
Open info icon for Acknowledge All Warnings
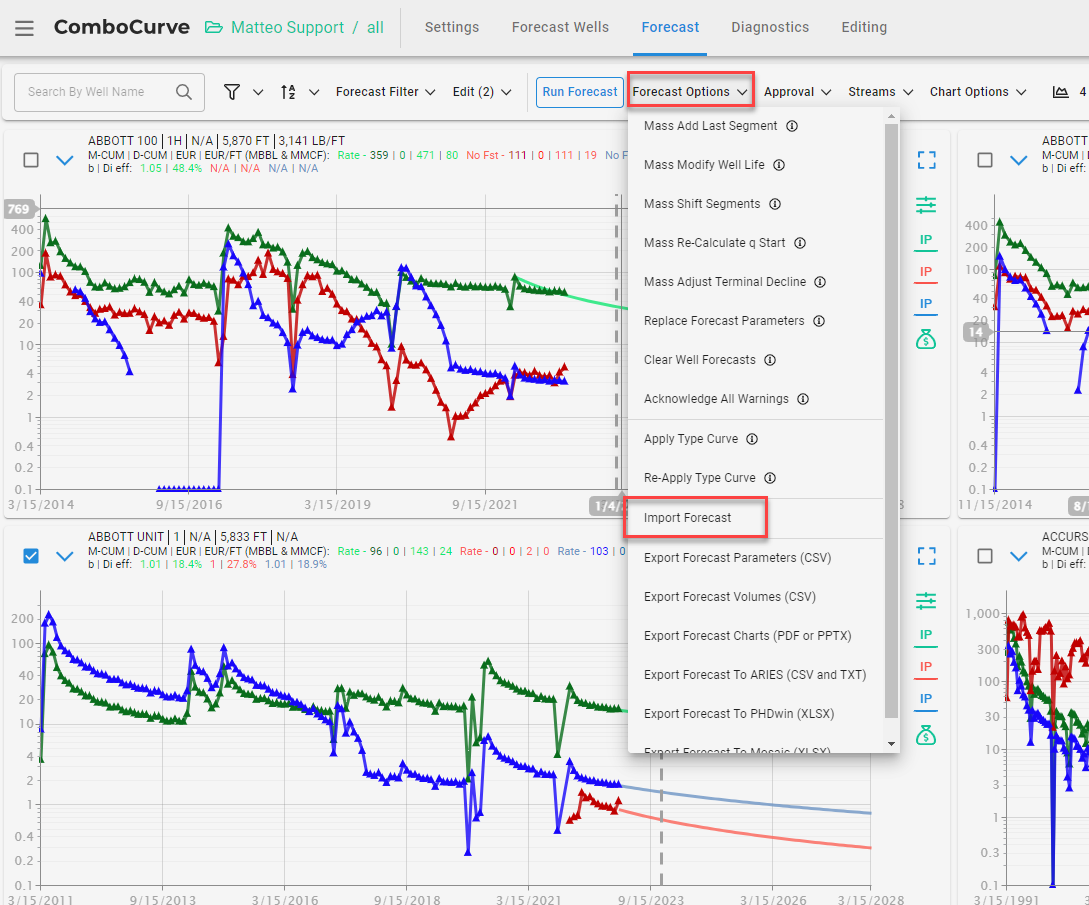tap(803, 399)
